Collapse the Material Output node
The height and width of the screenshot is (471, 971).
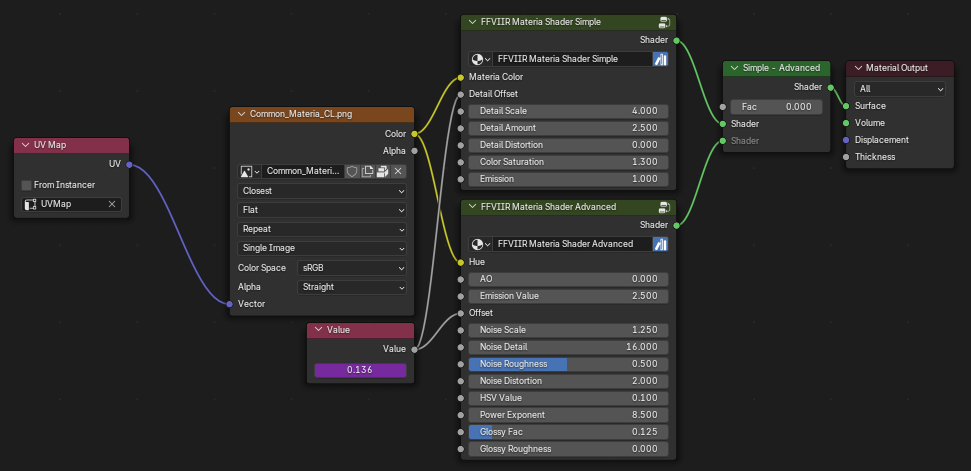tap(858, 68)
